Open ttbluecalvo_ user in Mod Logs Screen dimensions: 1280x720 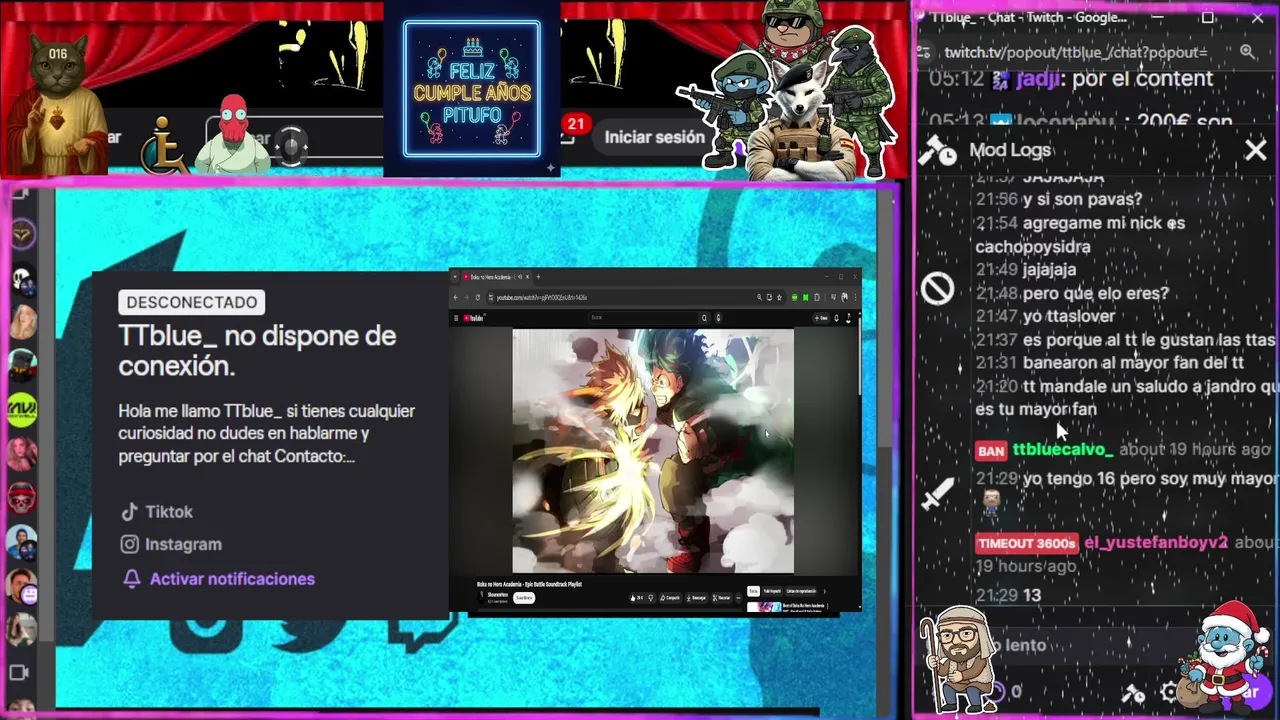(1062, 450)
